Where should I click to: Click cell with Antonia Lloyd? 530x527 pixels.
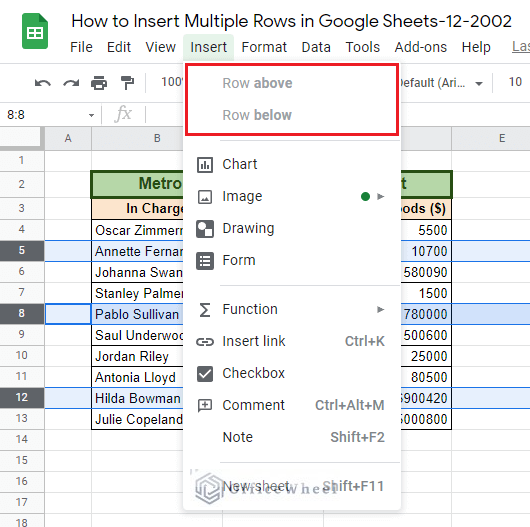pyautogui.click(x=138, y=377)
